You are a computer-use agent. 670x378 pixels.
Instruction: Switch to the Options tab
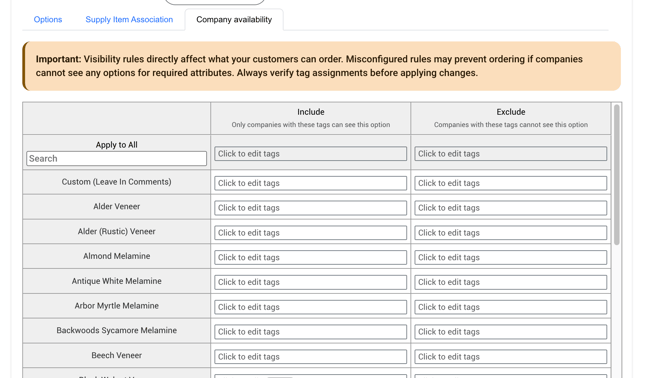(x=48, y=20)
